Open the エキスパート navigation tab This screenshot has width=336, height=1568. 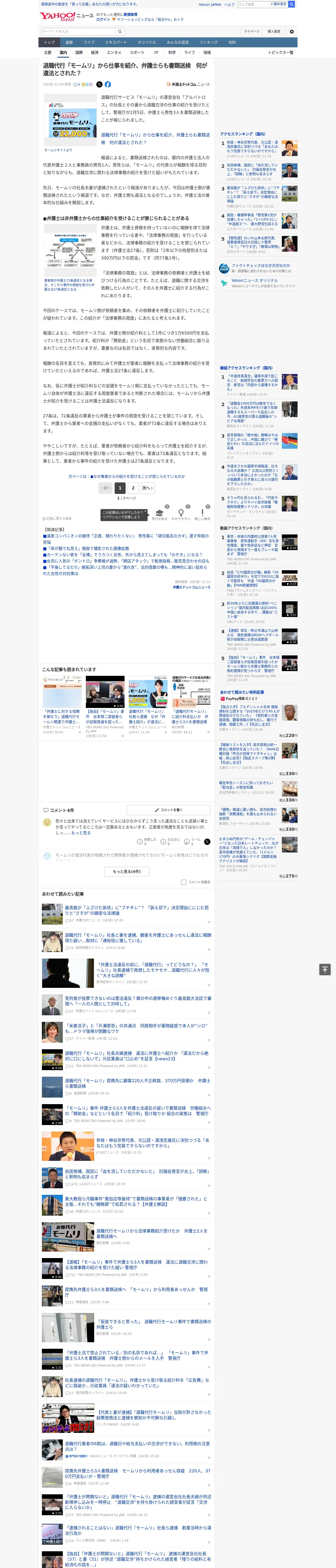click(x=116, y=43)
